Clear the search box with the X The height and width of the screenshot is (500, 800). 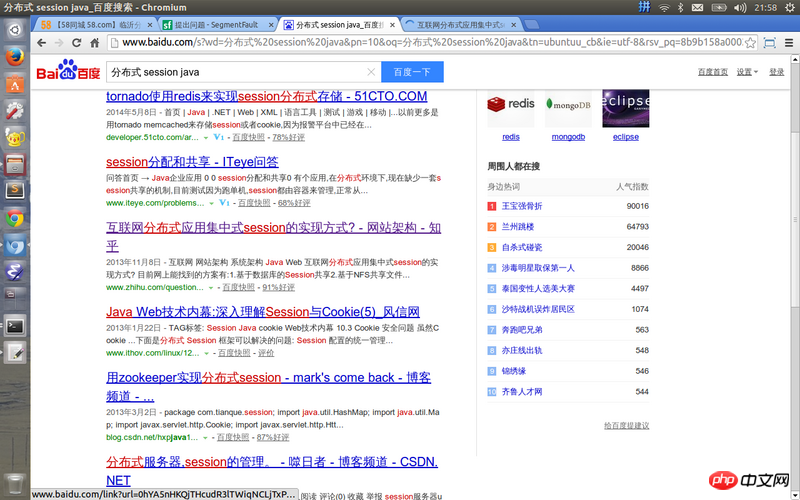point(371,72)
